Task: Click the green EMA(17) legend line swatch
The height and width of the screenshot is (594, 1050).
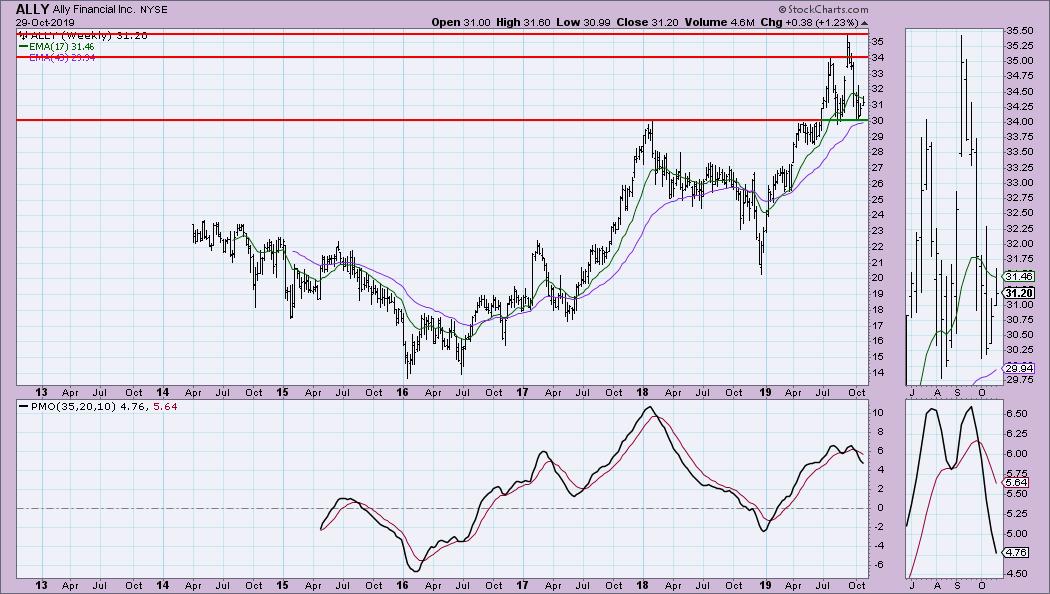Action: (23, 47)
